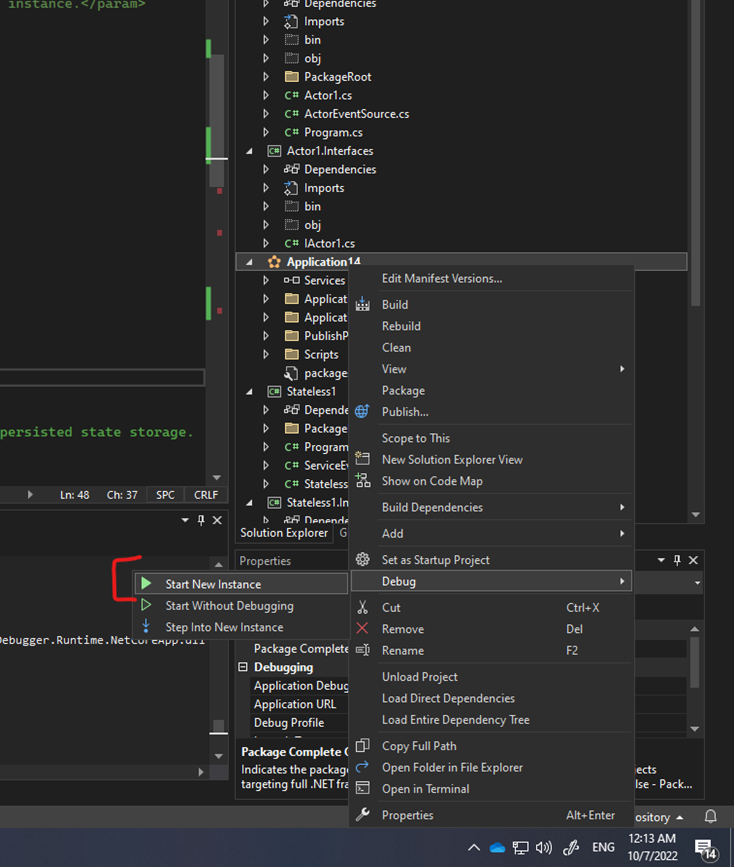
Task: Open the Build Dependencies submenu
Action: pos(491,507)
